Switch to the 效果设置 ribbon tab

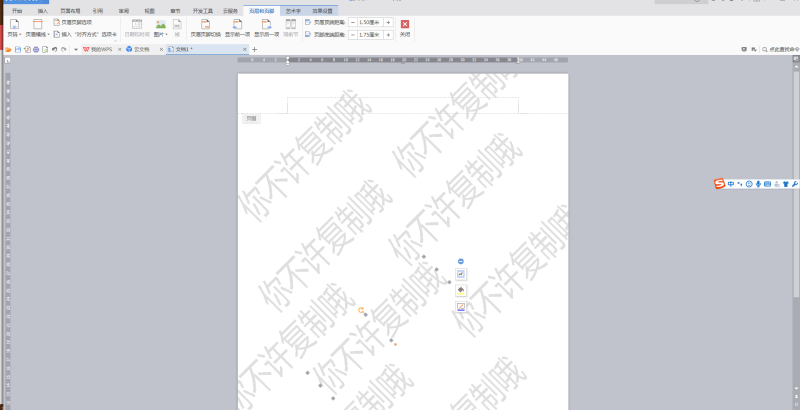pos(322,11)
